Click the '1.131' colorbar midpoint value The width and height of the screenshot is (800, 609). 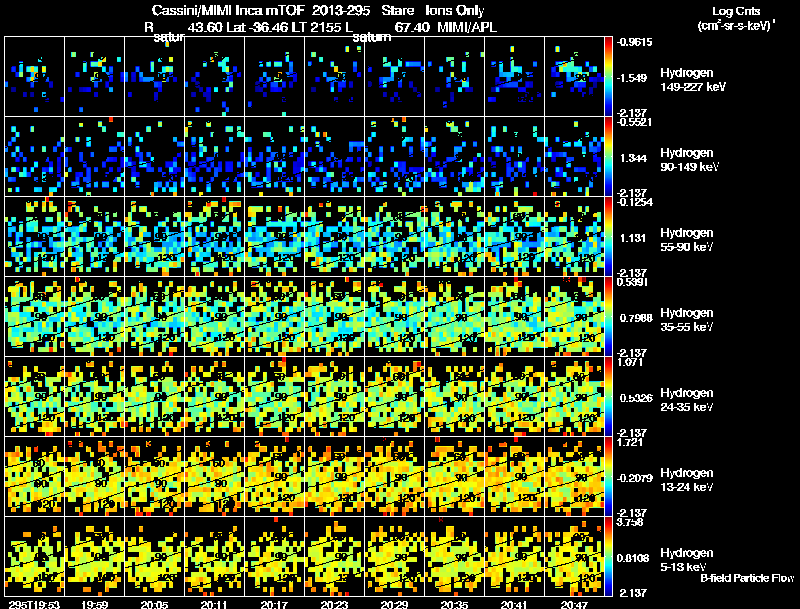click(x=633, y=238)
